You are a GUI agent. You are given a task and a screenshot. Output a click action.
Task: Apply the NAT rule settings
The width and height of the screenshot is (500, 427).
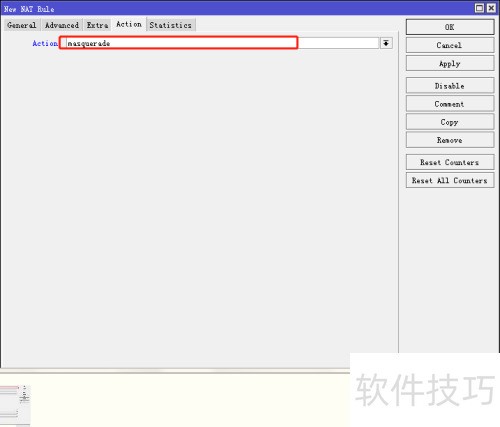(x=450, y=63)
